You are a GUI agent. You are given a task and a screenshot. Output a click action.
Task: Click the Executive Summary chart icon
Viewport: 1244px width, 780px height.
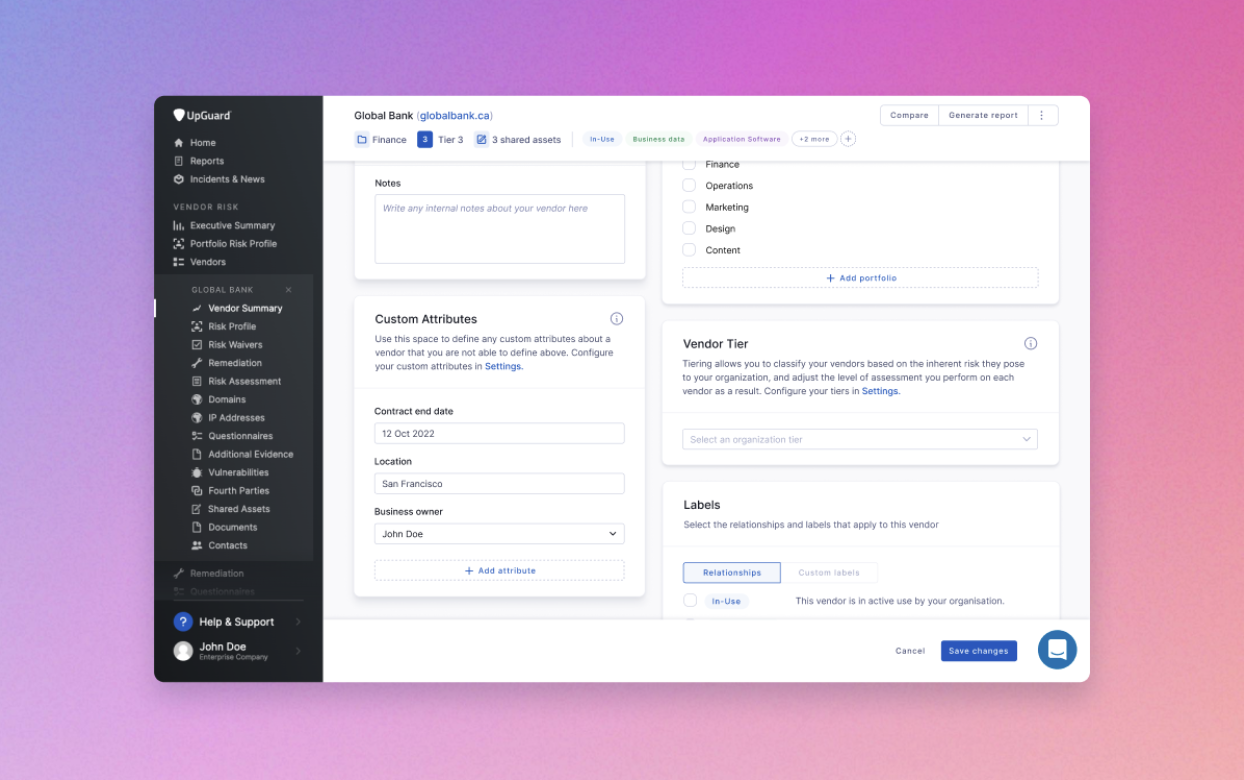pos(179,226)
